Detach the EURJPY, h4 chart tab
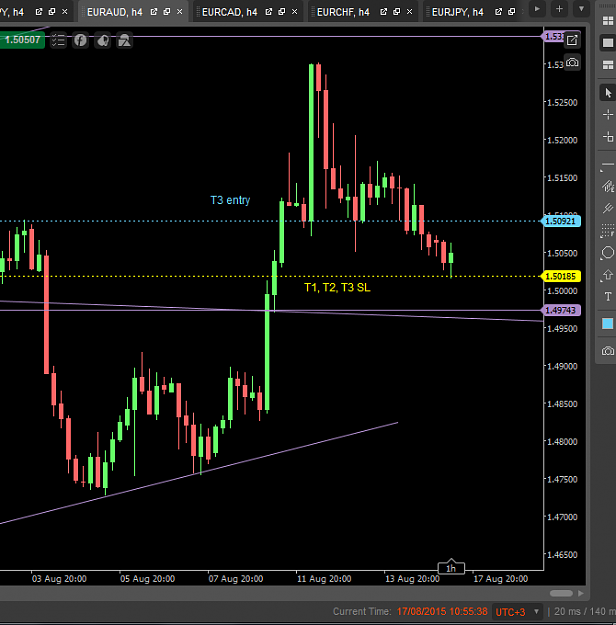 (498, 12)
